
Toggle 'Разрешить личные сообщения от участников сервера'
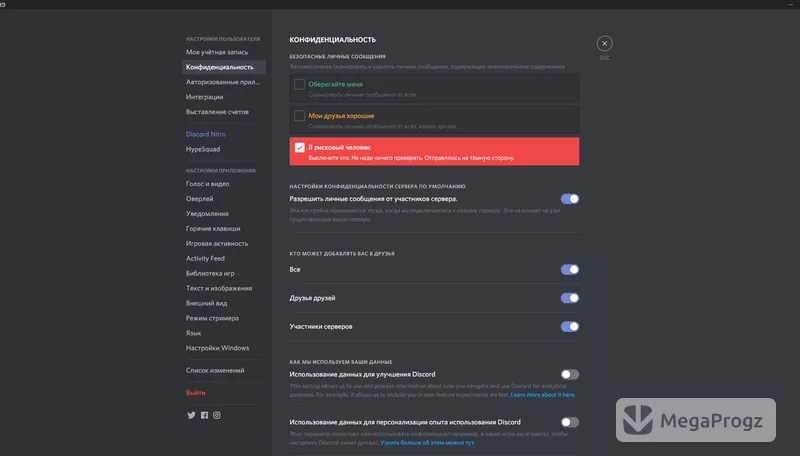569,199
